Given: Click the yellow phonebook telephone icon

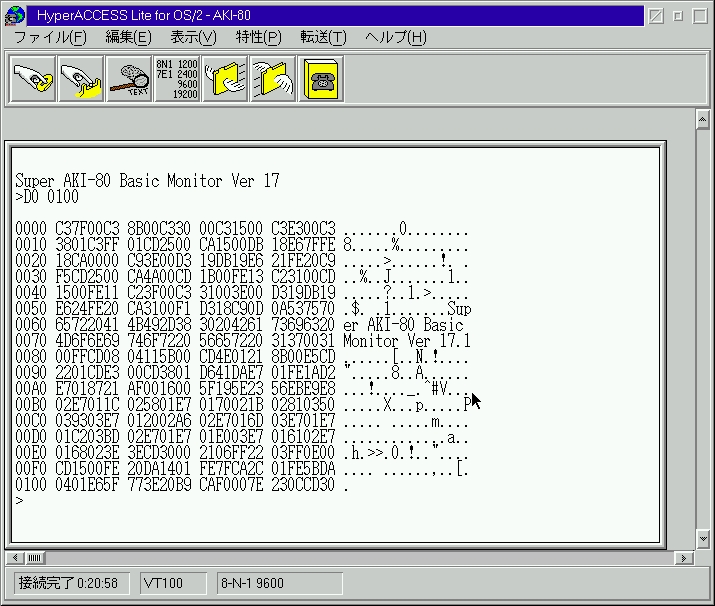Looking at the screenshot, I should [321, 79].
